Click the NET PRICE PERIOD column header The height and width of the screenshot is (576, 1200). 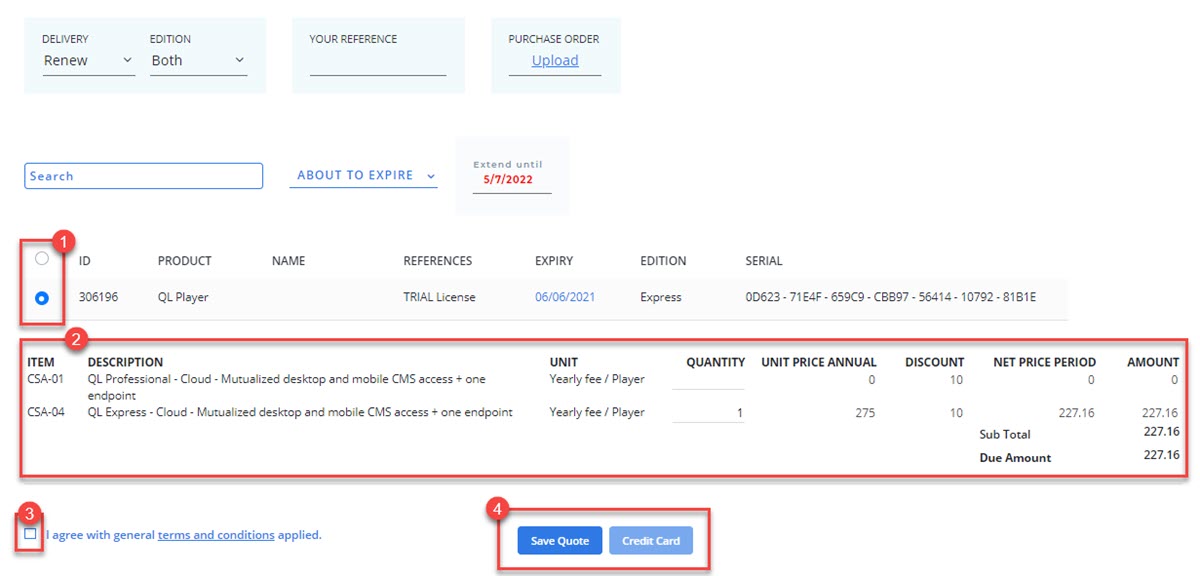1044,362
